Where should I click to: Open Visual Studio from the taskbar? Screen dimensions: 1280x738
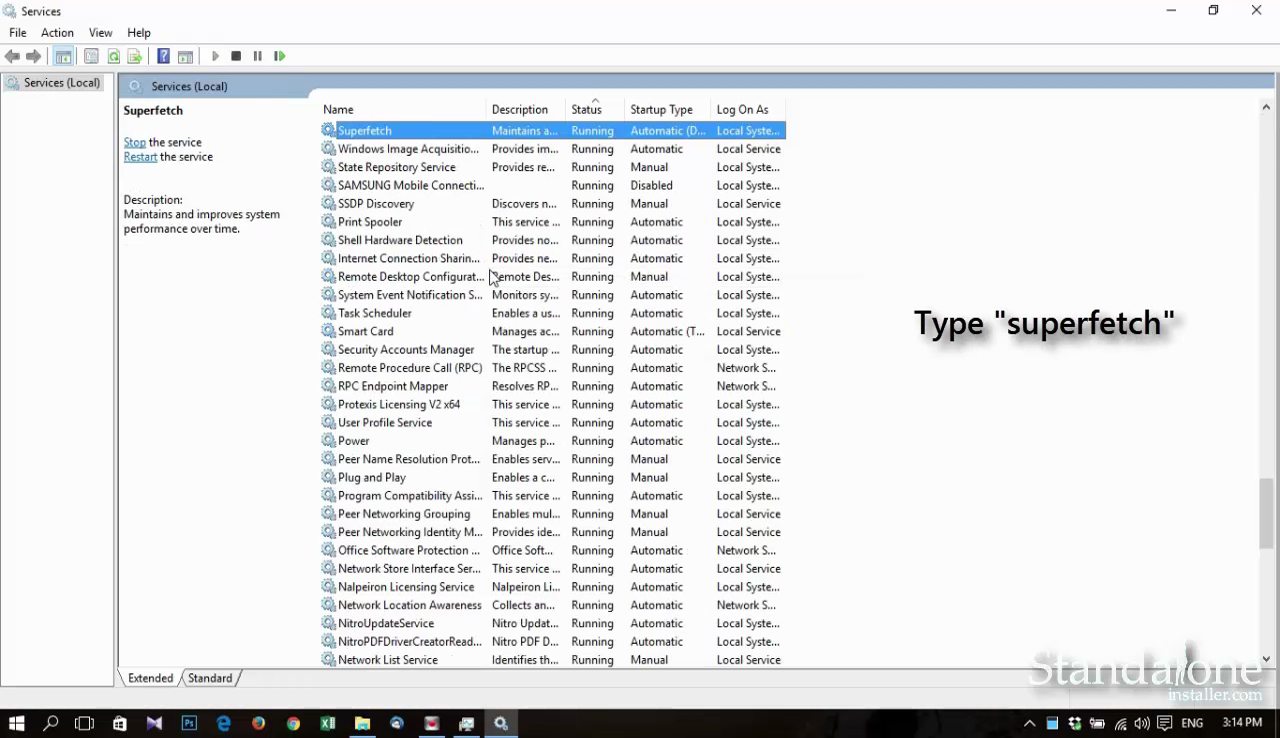click(154, 723)
